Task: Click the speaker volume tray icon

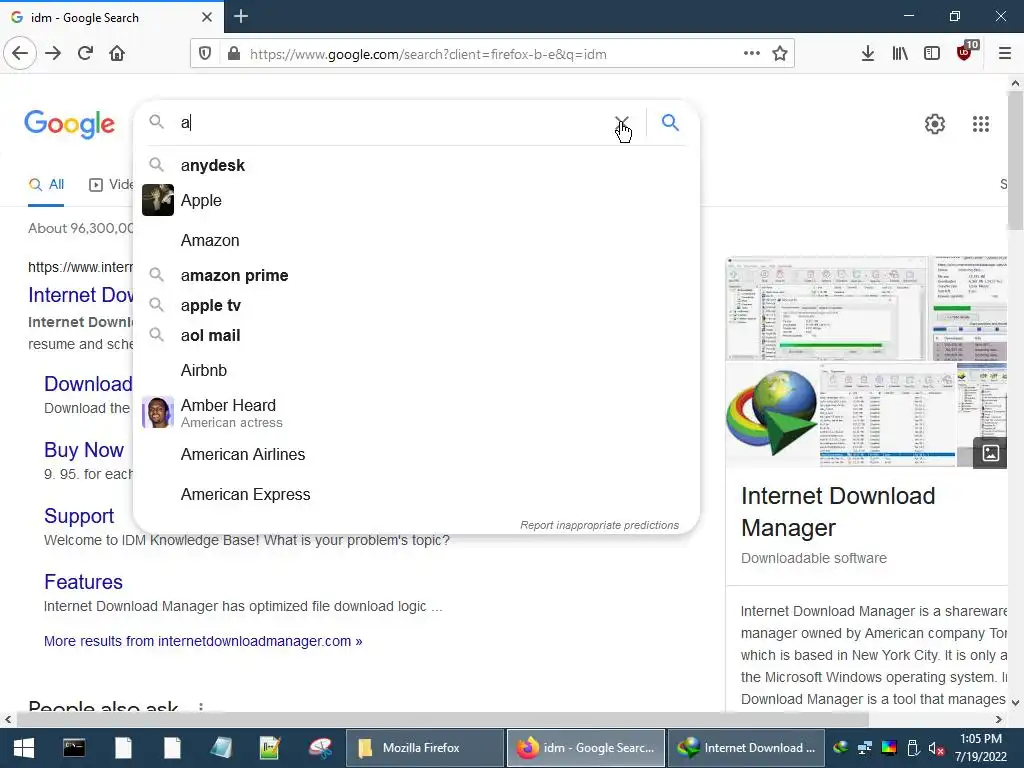Action: click(936, 748)
